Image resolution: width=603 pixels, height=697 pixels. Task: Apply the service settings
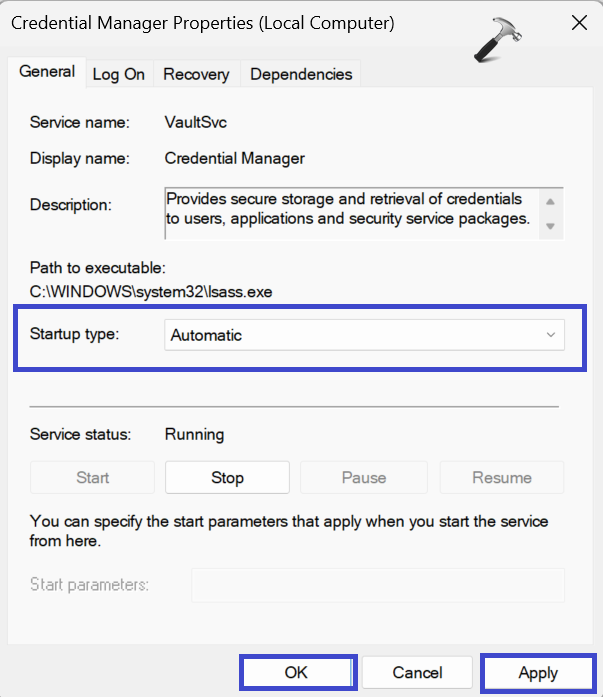[538, 672]
